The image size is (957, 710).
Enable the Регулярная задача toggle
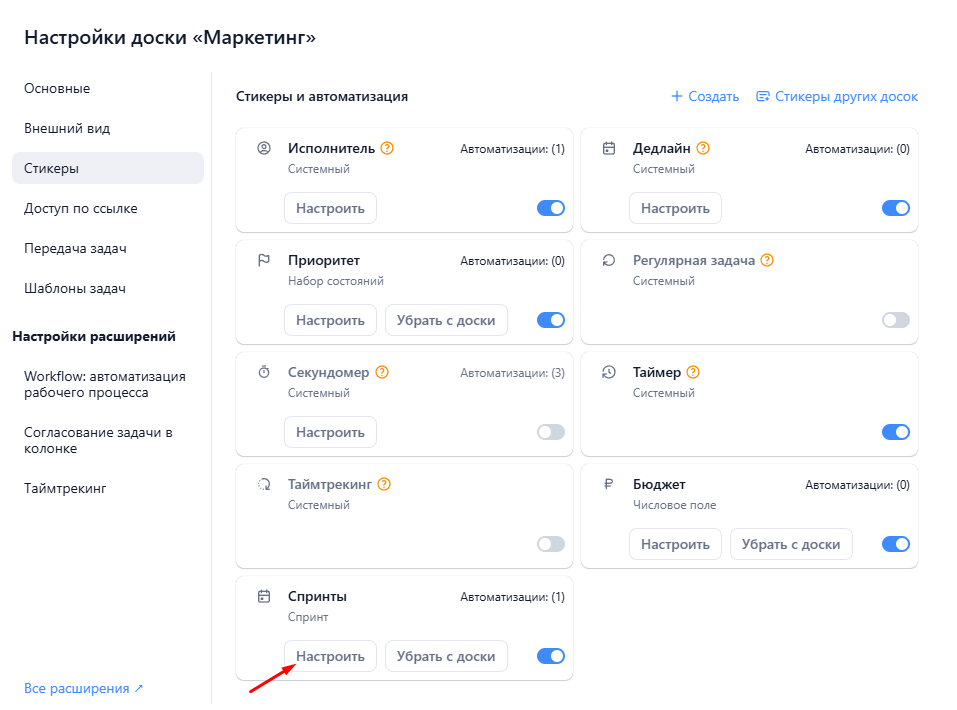pos(896,320)
